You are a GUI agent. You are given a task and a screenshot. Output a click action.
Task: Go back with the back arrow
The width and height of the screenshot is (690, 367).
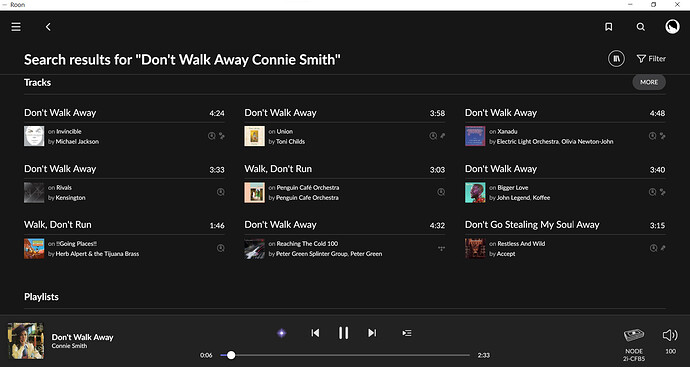[48, 27]
